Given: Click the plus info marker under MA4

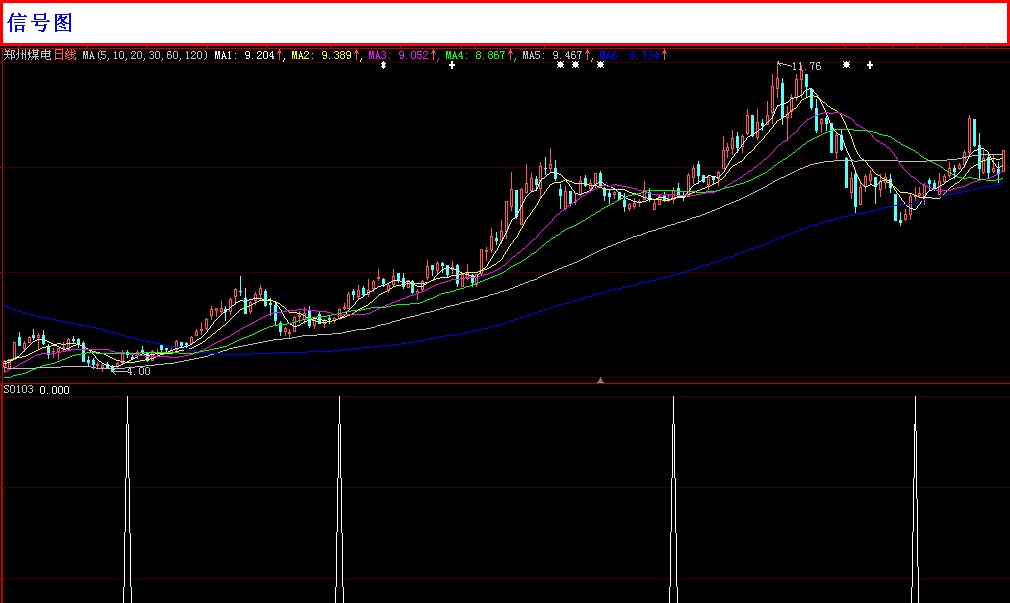Looking at the screenshot, I should pos(452,65).
